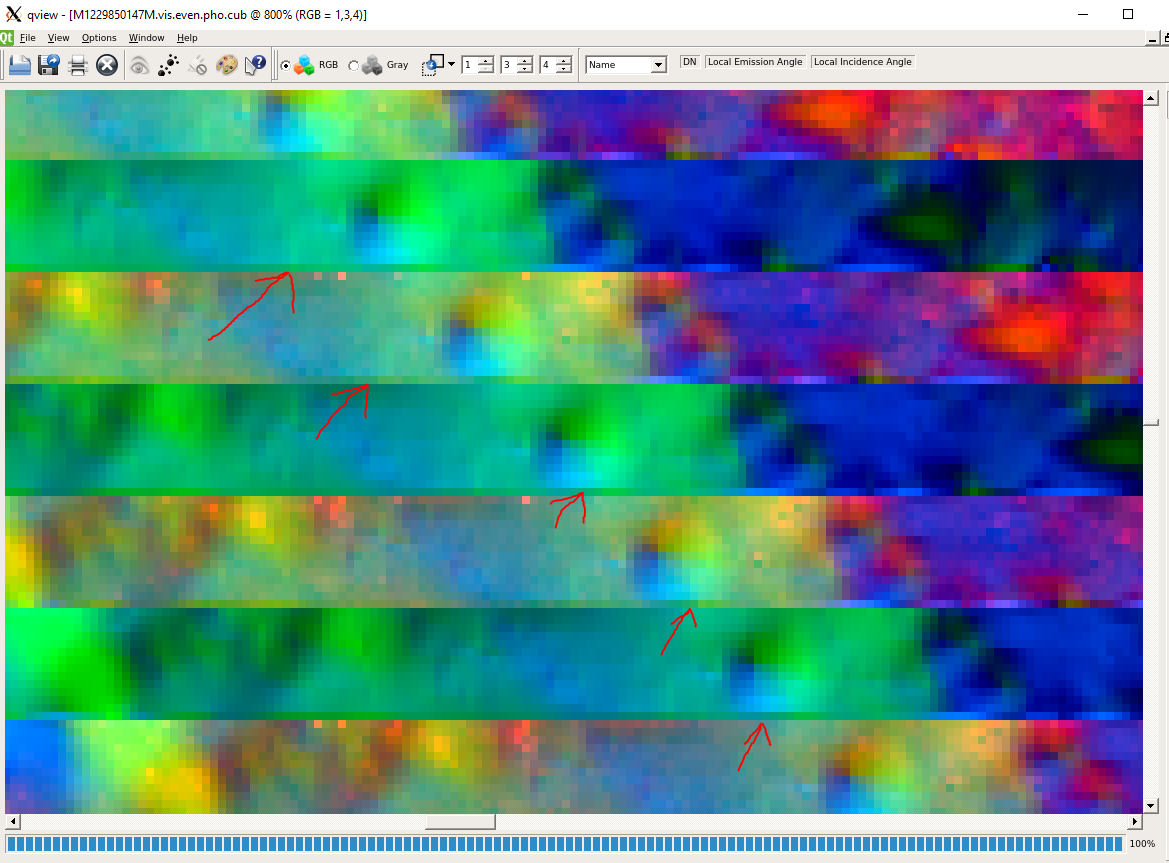The image size is (1169, 863).
Task: Click the Gray cubes icon
Action: [372, 66]
